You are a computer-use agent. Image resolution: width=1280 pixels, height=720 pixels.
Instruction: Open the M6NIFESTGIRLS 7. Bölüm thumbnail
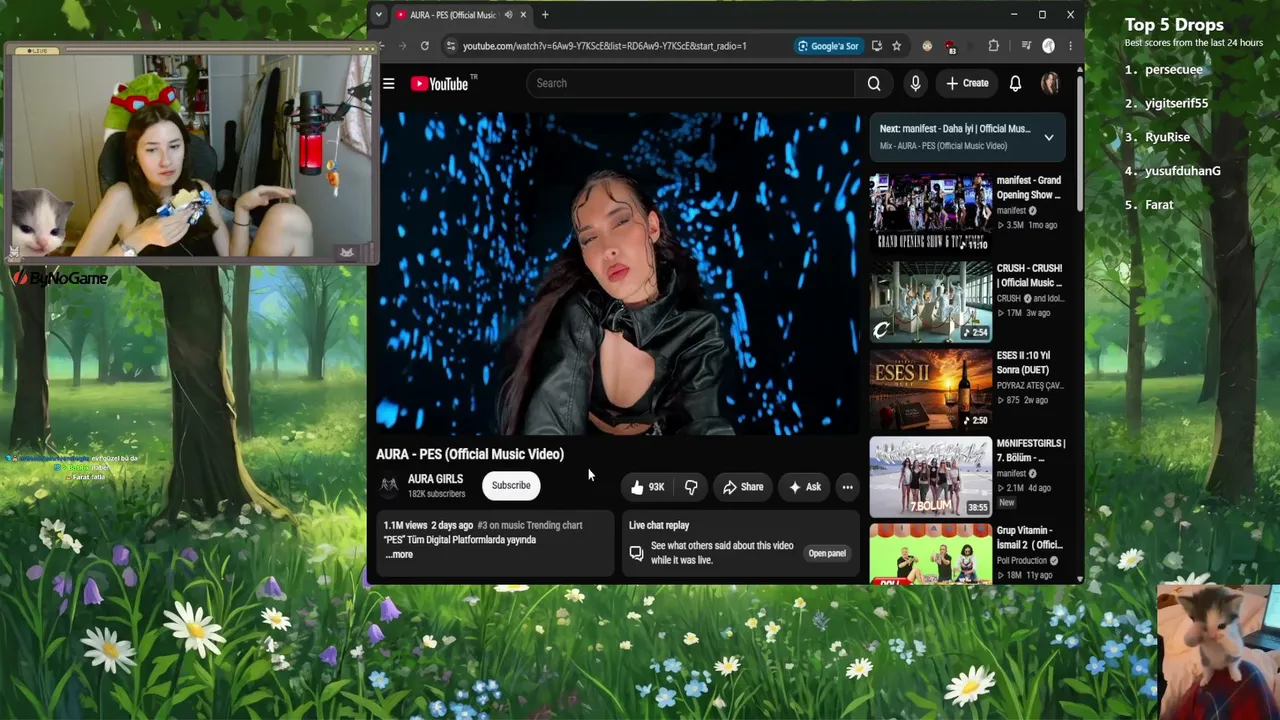pos(930,476)
